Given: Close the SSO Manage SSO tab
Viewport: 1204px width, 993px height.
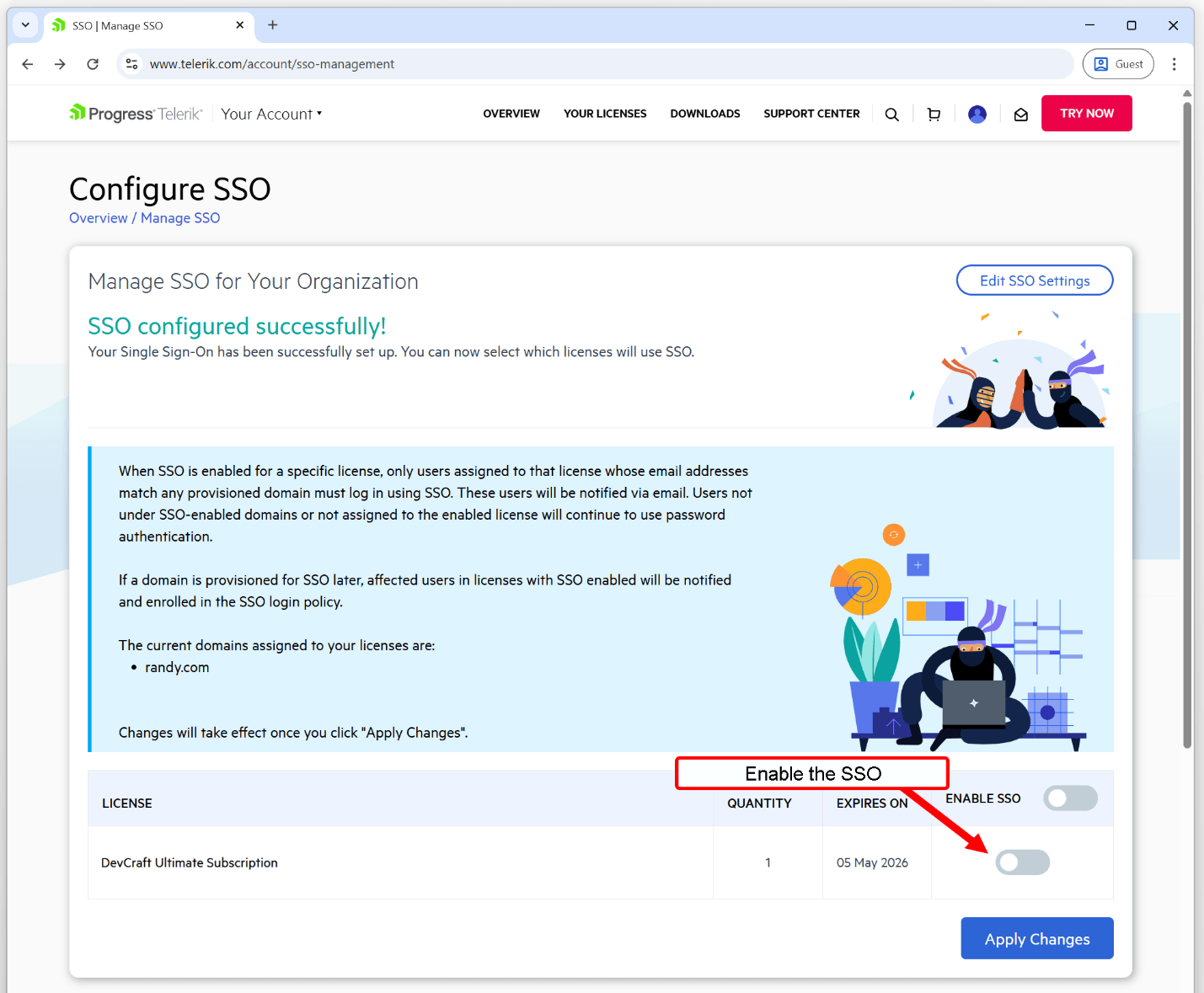Looking at the screenshot, I should pyautogui.click(x=239, y=25).
